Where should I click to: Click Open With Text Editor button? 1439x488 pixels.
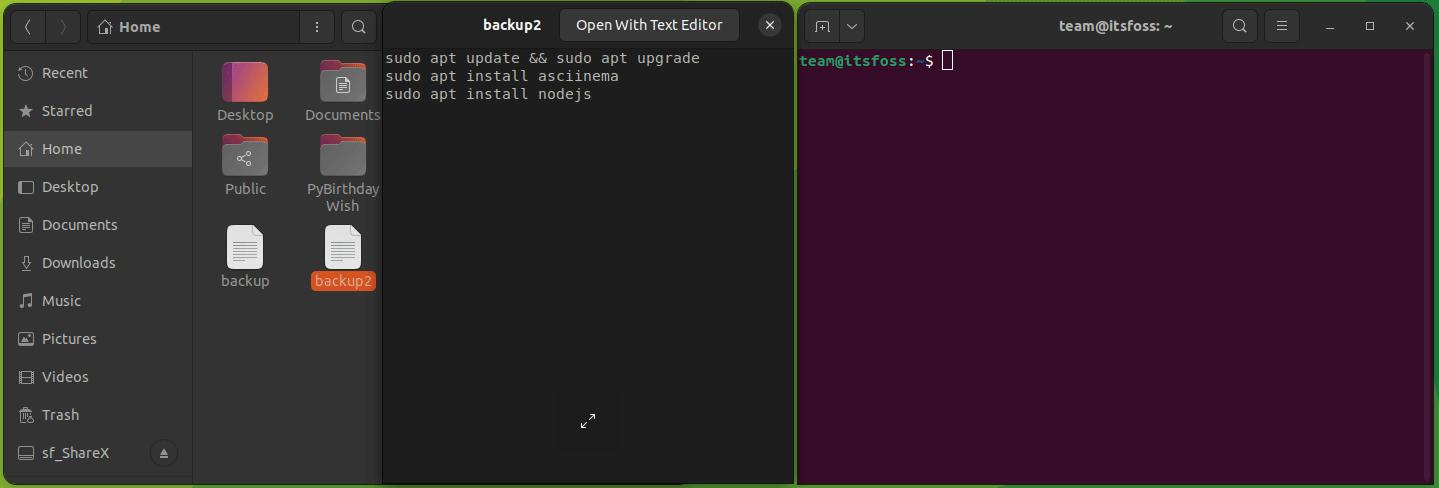649,25
